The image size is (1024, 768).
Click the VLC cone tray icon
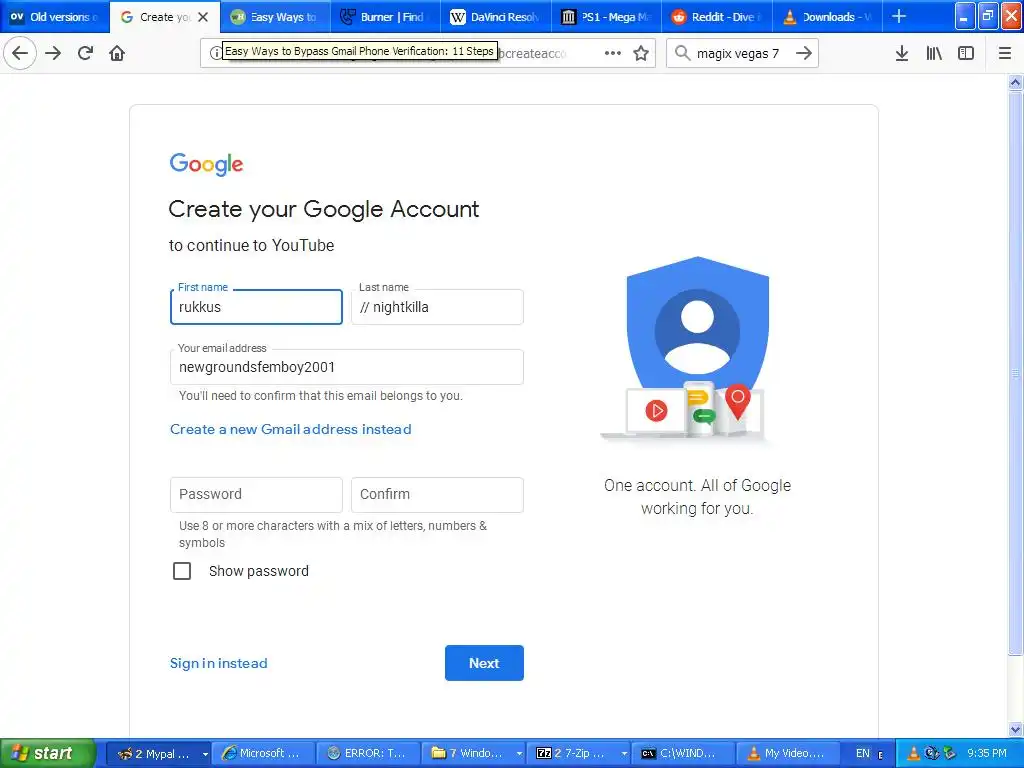(x=914, y=754)
